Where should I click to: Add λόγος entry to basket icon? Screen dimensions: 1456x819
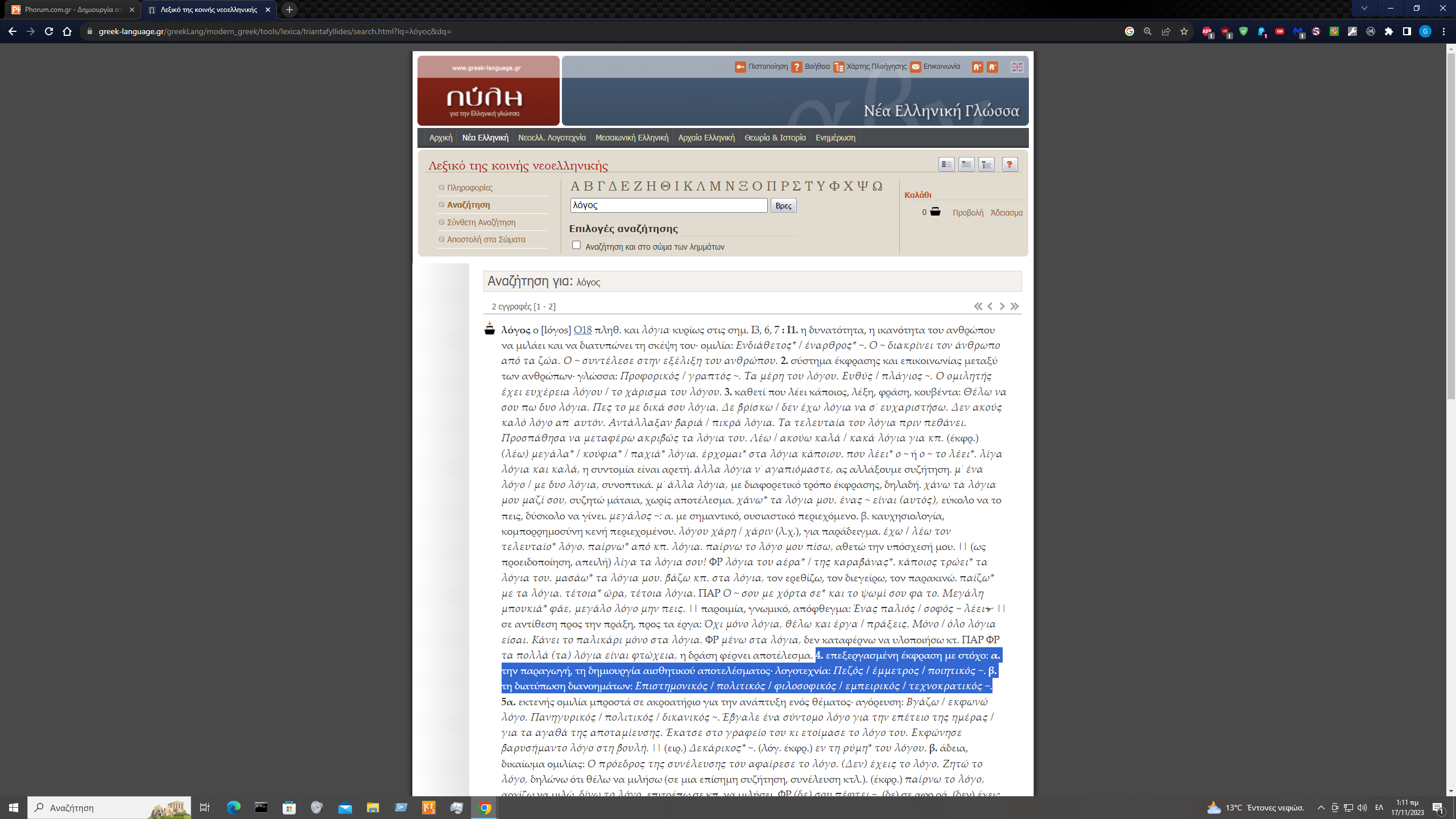[x=490, y=329]
